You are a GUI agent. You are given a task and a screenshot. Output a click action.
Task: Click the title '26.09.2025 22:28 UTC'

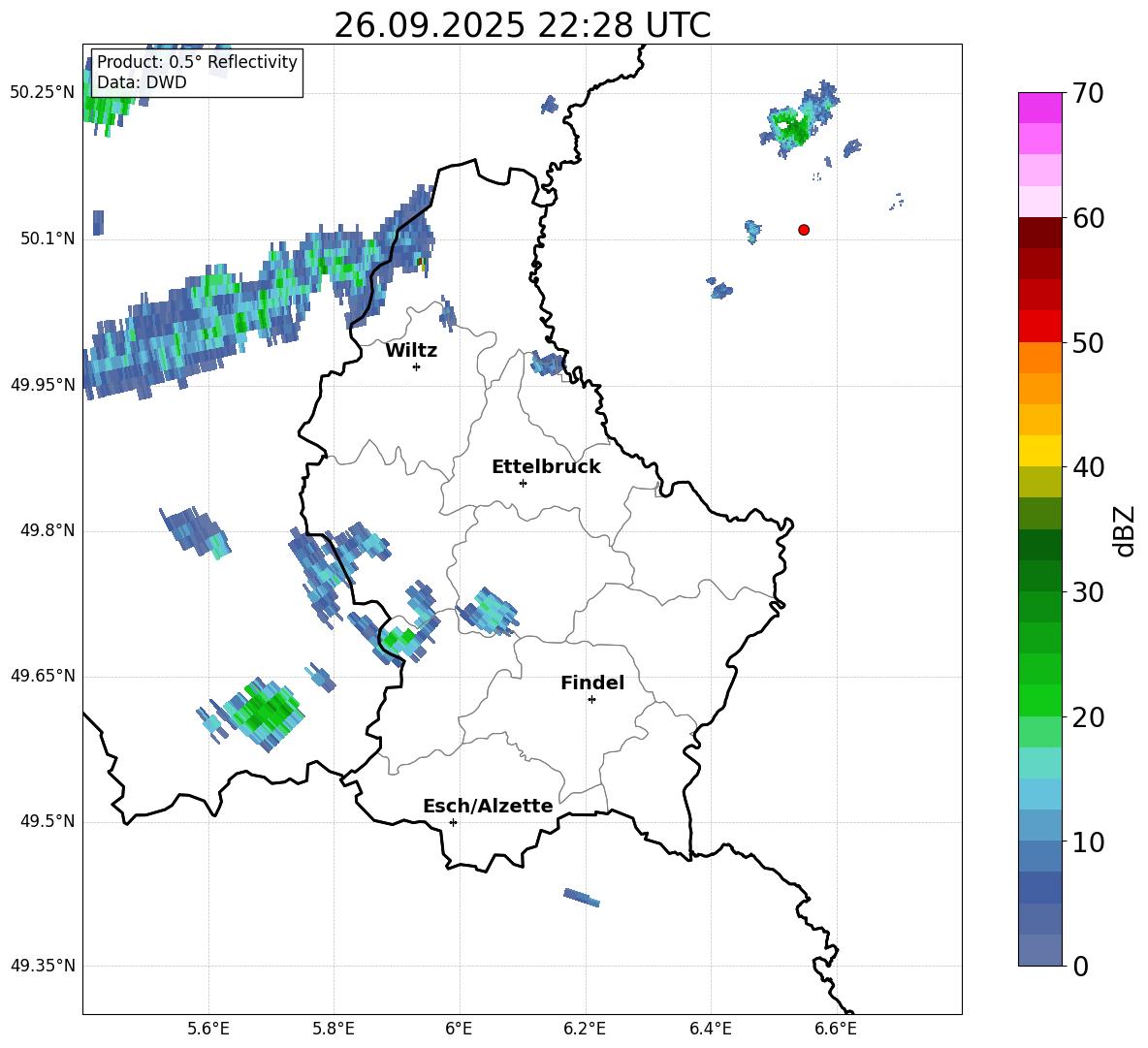pos(522,25)
